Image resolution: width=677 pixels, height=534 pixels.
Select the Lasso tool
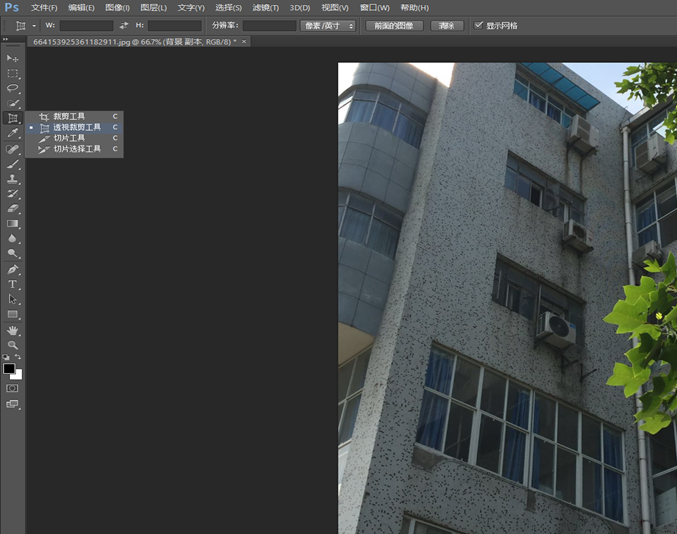tap(13, 88)
